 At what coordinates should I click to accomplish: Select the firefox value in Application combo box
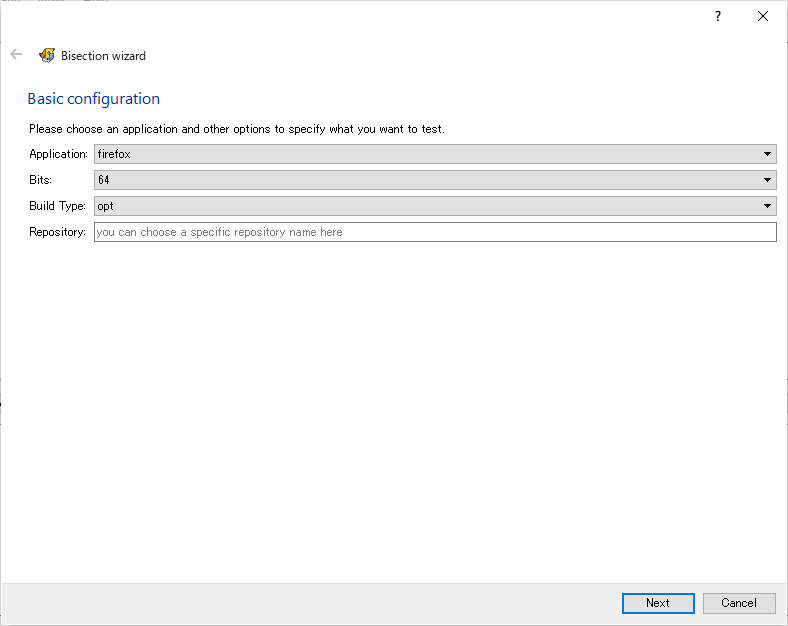click(x=435, y=154)
